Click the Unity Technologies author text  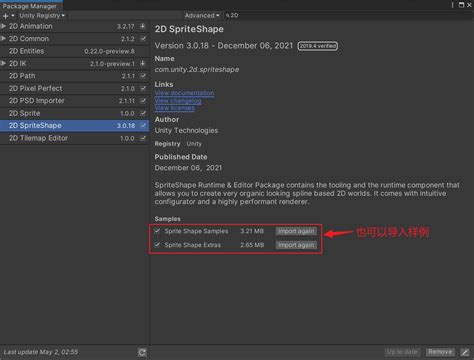[x=186, y=131]
